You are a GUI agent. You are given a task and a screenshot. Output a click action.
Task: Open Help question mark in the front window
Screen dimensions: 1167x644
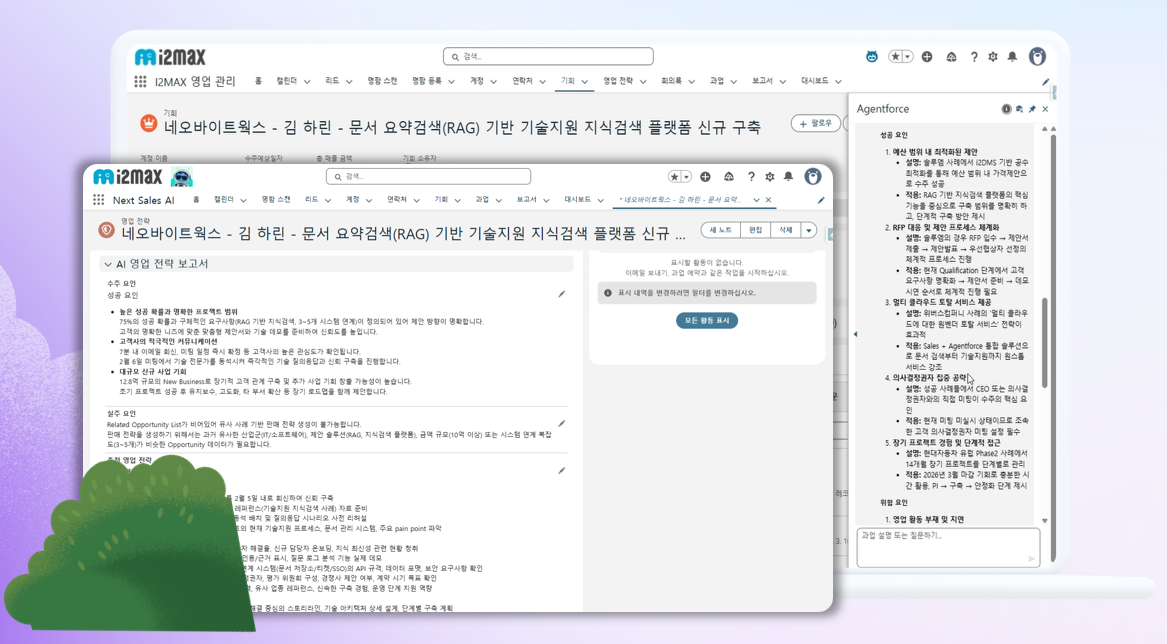pyautogui.click(x=751, y=176)
